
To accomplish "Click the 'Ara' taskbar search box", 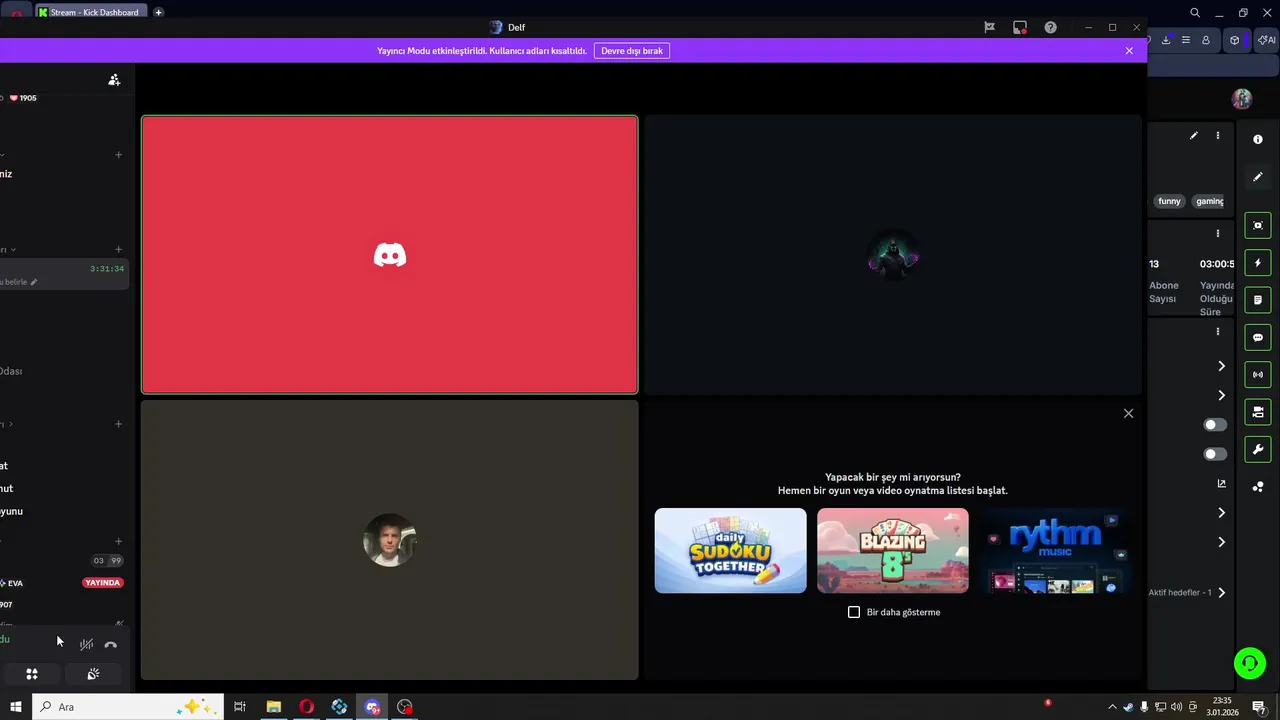I will click(127, 707).
